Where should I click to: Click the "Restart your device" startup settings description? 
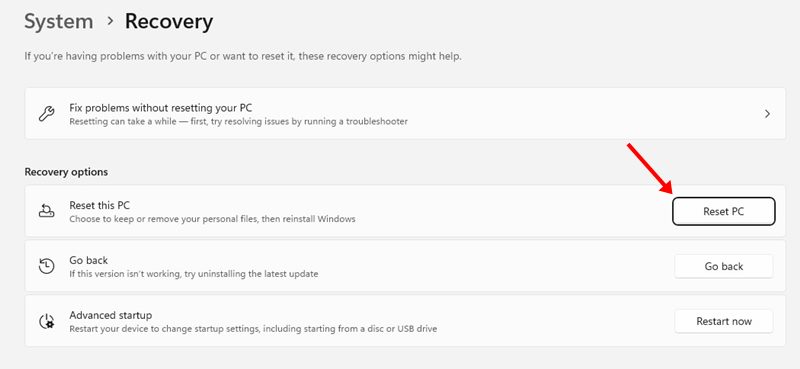pyautogui.click(x=253, y=329)
